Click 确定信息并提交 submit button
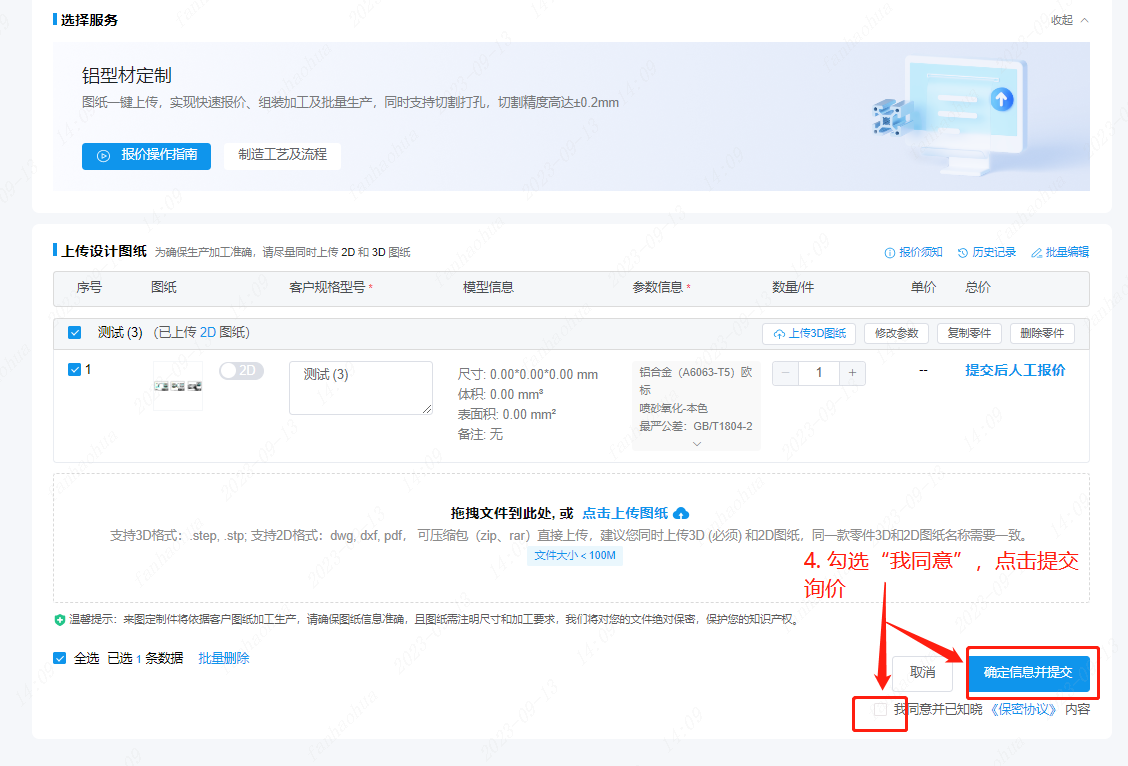The image size is (1128, 766). [x=1028, y=672]
